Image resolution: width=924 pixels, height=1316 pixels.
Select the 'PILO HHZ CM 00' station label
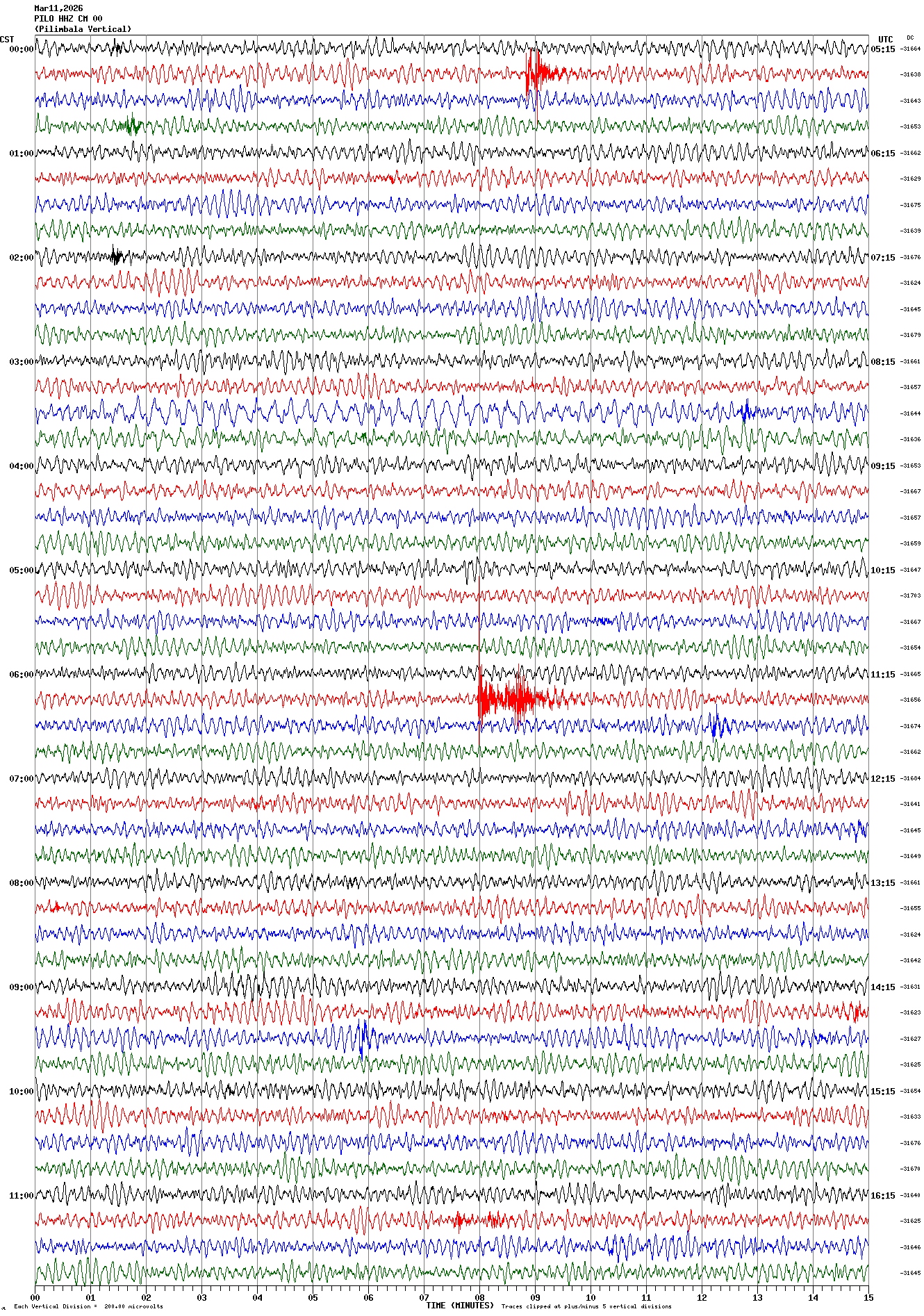(x=68, y=19)
